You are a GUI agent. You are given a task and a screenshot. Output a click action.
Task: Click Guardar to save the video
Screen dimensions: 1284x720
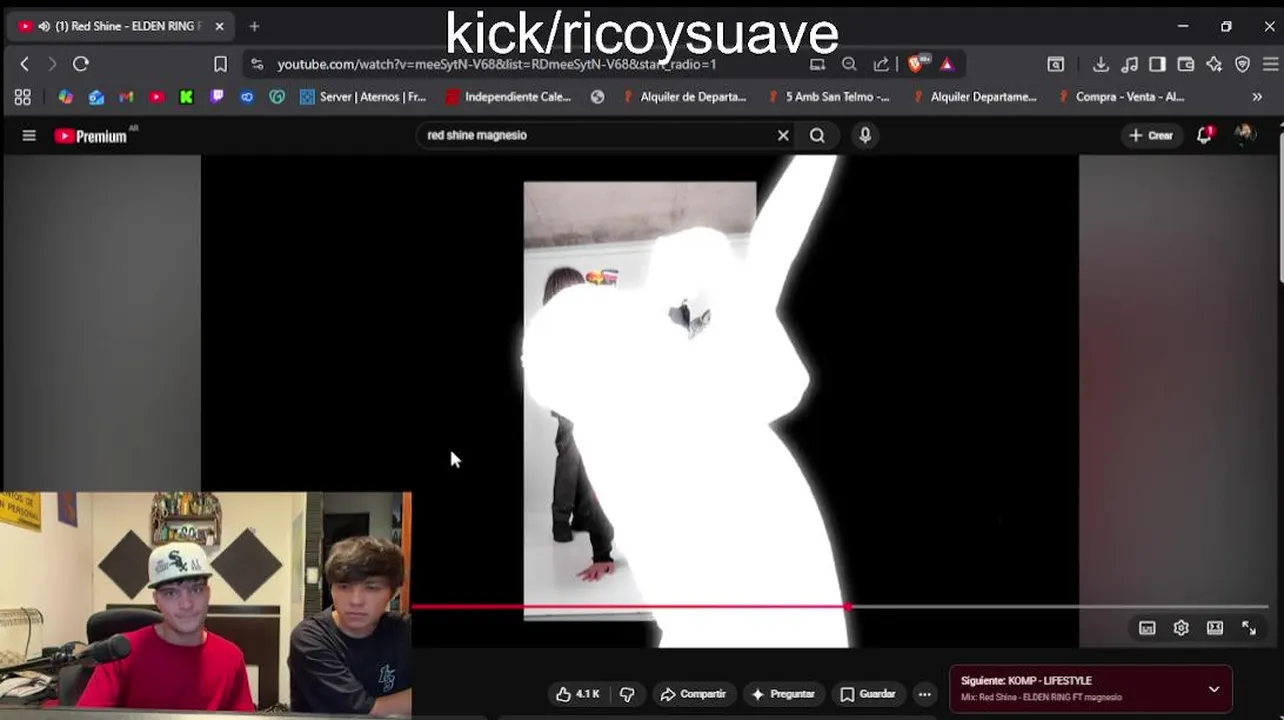pos(868,694)
